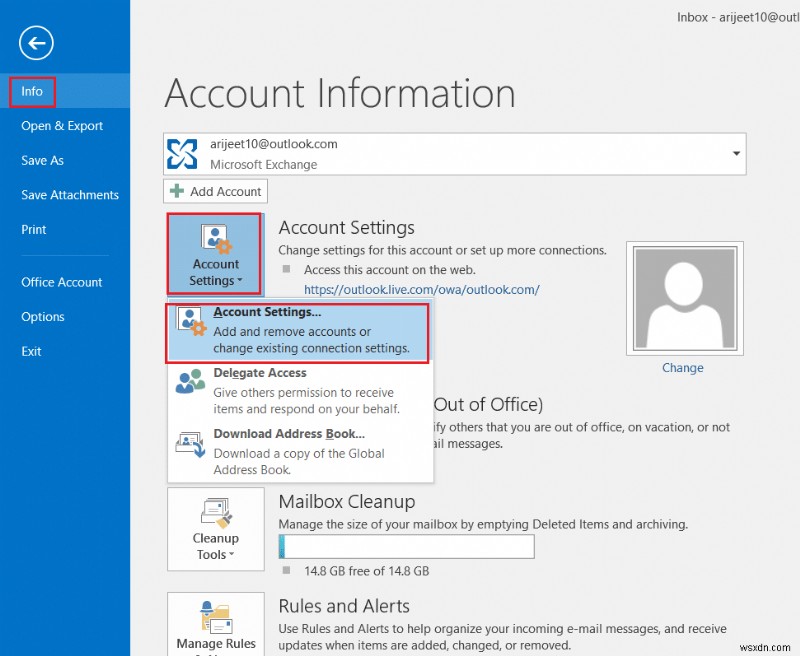Click the profile picture placeholder
800x656 pixels.
(683, 298)
